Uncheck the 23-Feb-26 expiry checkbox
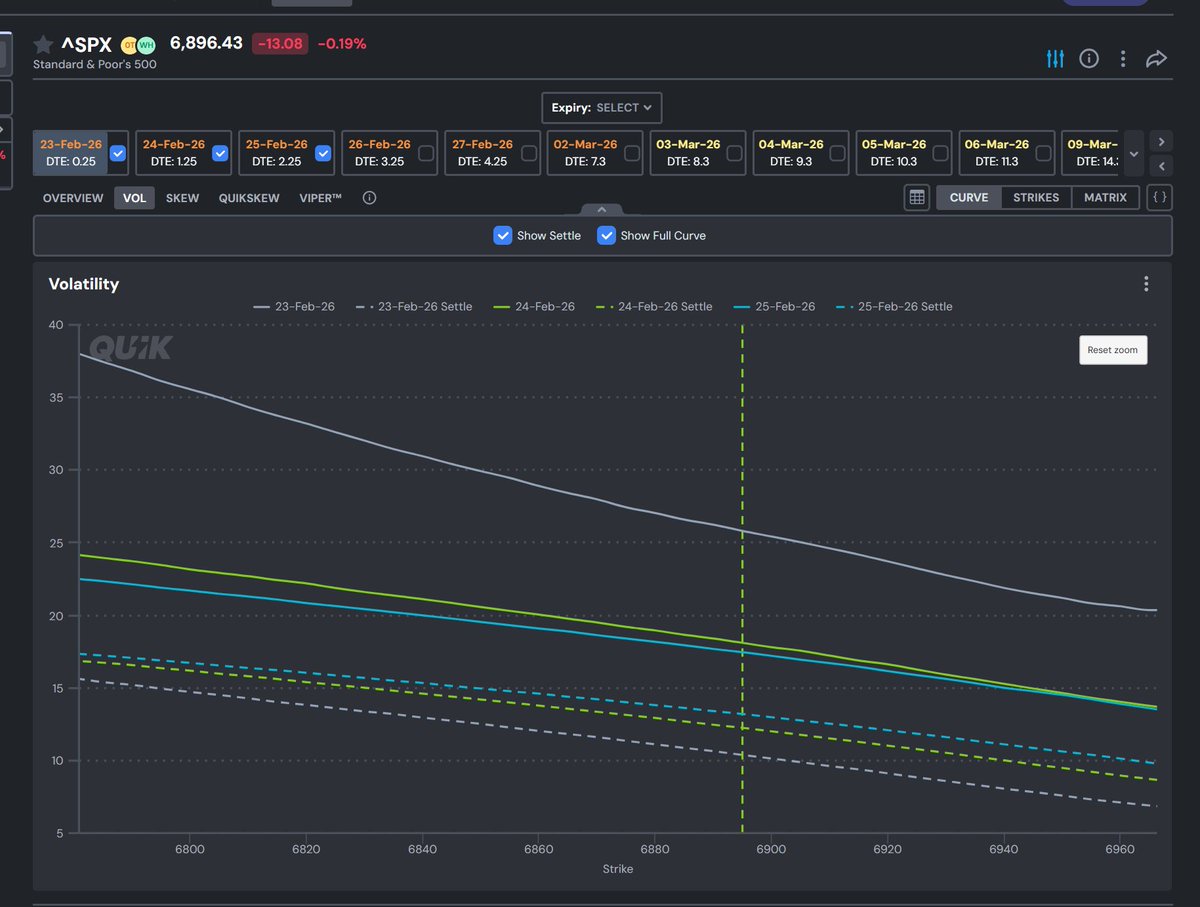This screenshot has height=907, width=1200. 118,153
